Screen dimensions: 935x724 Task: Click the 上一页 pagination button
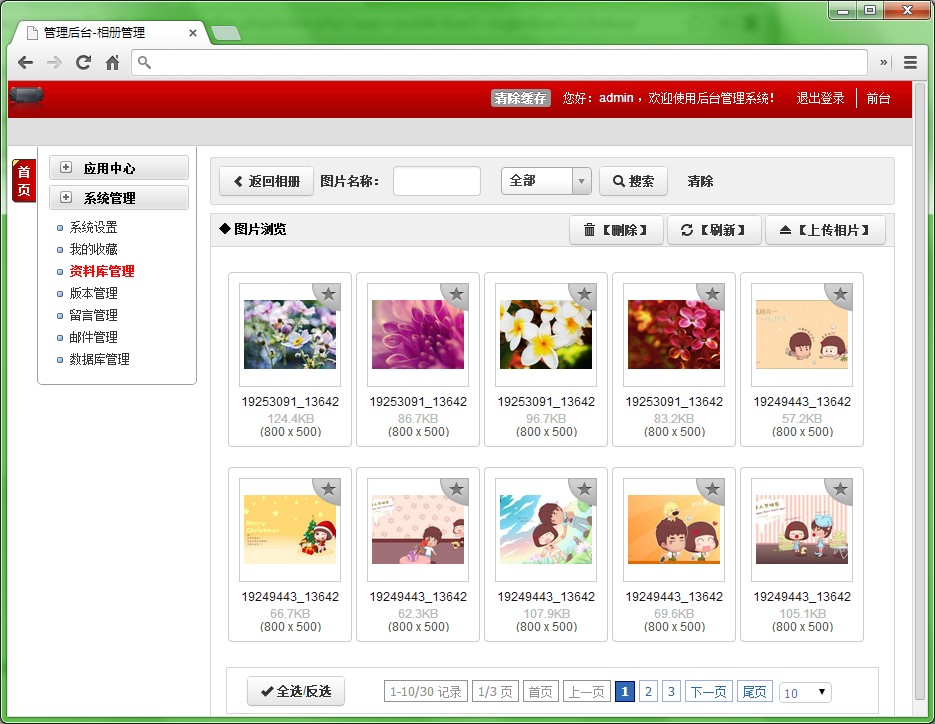click(586, 691)
